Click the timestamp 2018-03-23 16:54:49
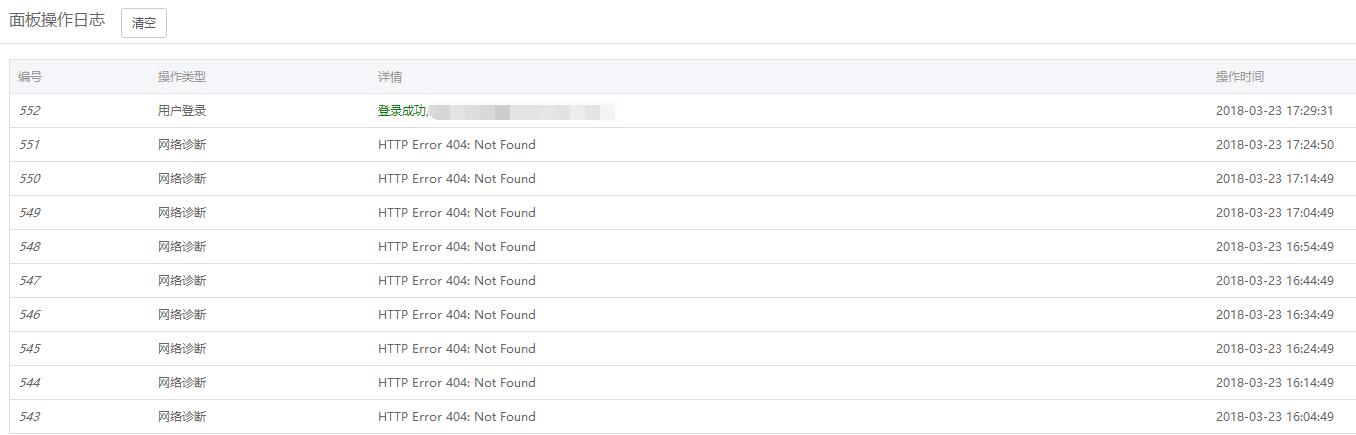1356x435 pixels. 1274,247
